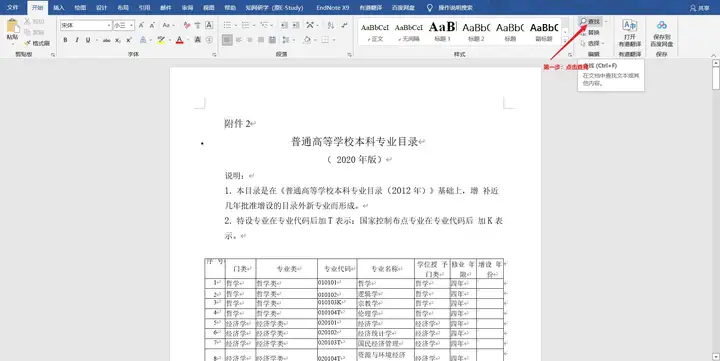Click the Enclosed Character circle icon
The image size is (720, 361).
tap(209, 40)
